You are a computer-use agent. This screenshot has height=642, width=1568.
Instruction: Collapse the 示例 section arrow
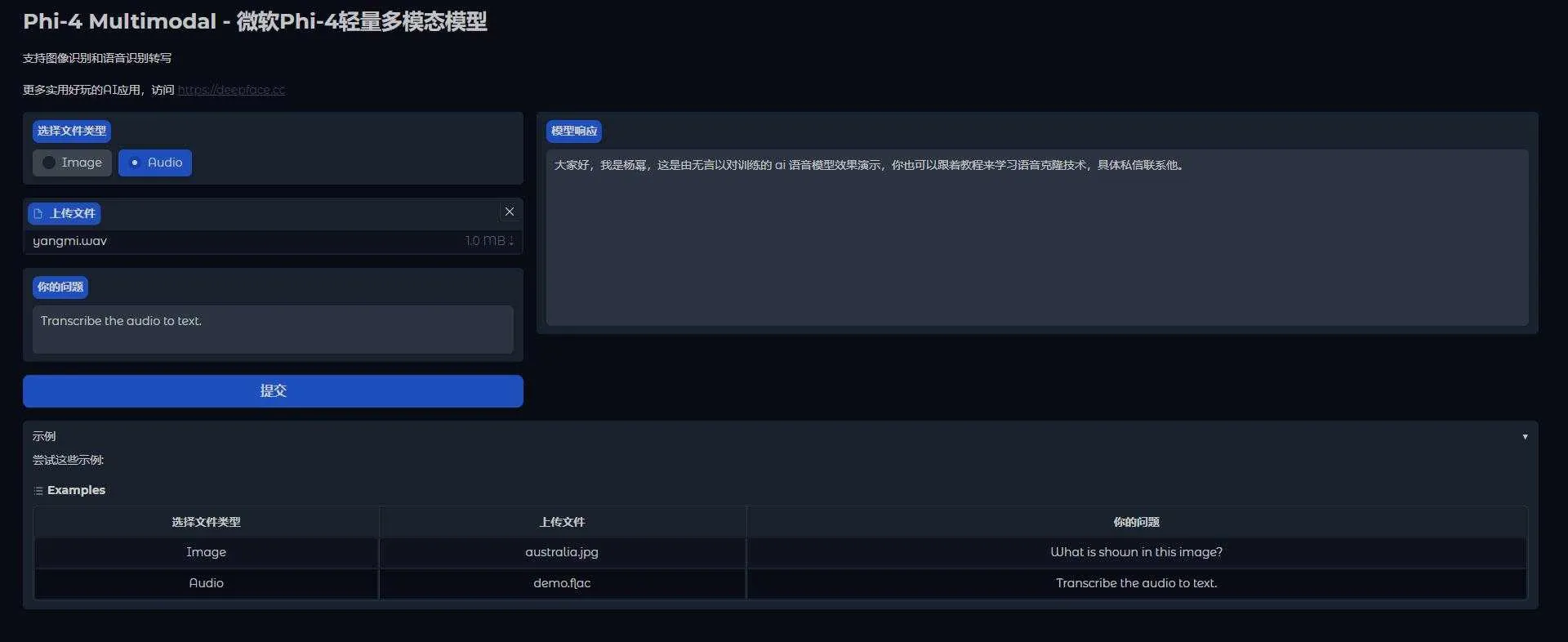1525,437
